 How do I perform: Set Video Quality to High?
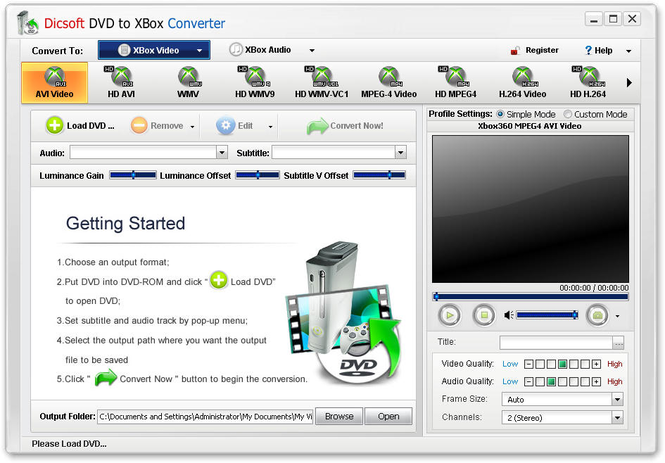pos(615,364)
